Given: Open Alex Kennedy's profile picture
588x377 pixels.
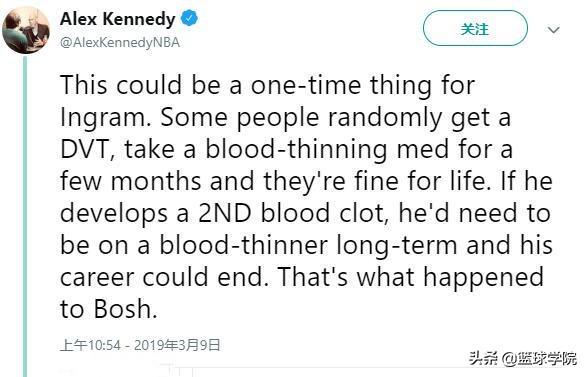Looking at the screenshot, I should click(x=26, y=30).
